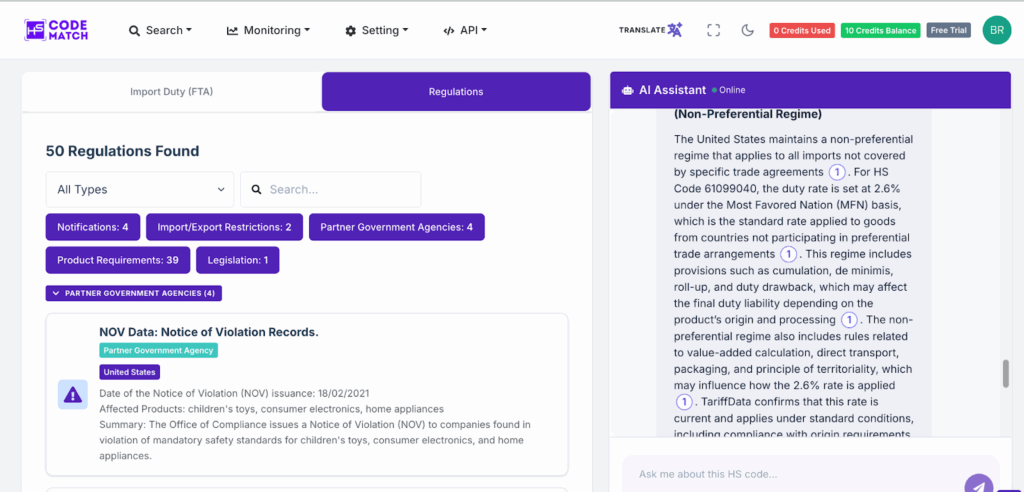Select the All Types filter dropdown
This screenshot has height=492, width=1024.
tap(140, 189)
